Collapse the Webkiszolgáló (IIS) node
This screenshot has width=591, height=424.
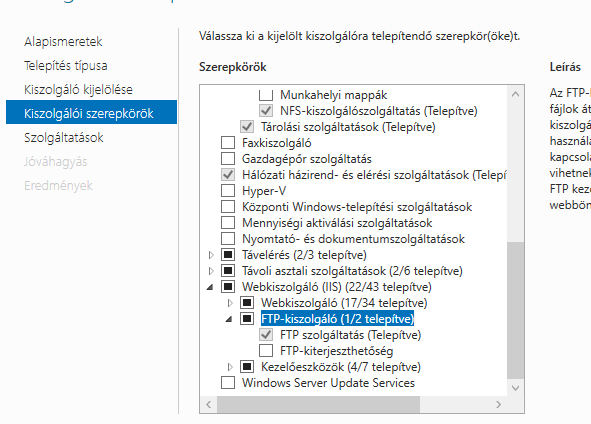coord(210,288)
